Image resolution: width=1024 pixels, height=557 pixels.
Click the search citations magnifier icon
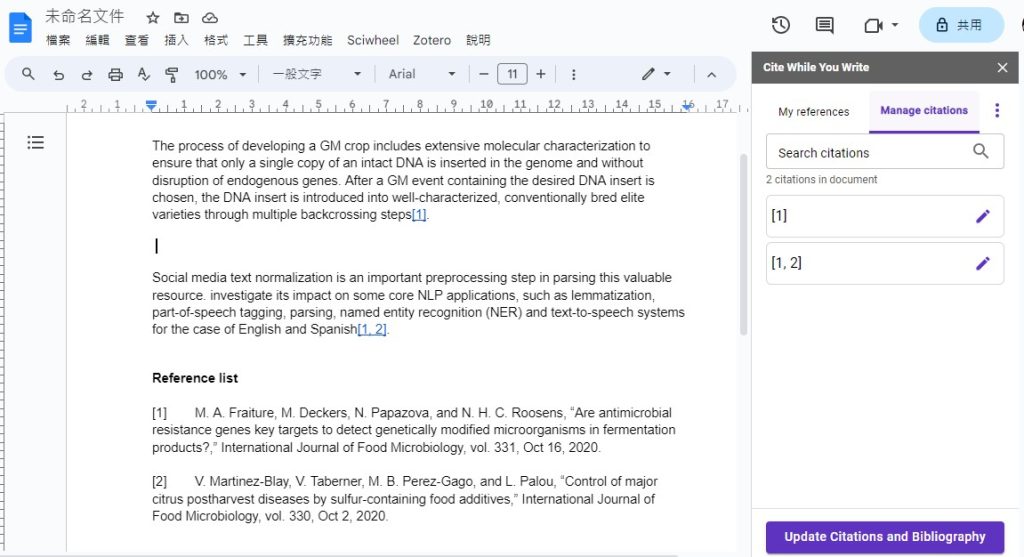click(x=980, y=151)
